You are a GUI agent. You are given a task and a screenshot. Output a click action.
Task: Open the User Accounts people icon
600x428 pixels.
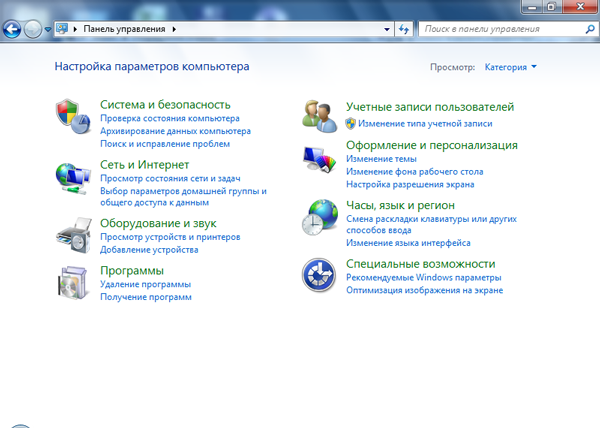[320, 116]
